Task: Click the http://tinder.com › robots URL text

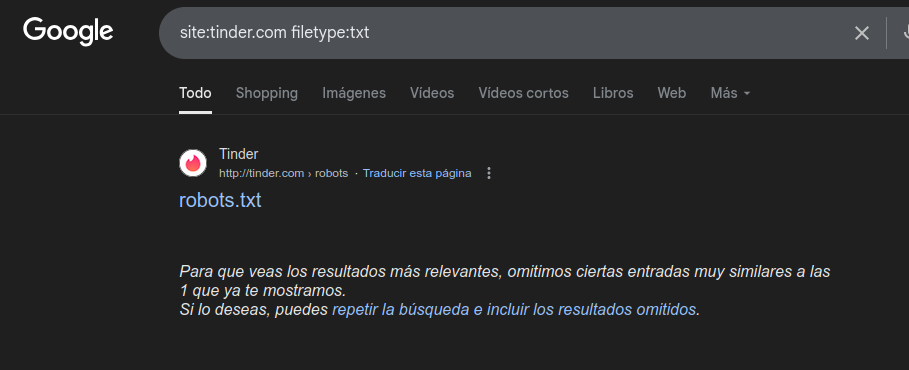Action: point(283,173)
